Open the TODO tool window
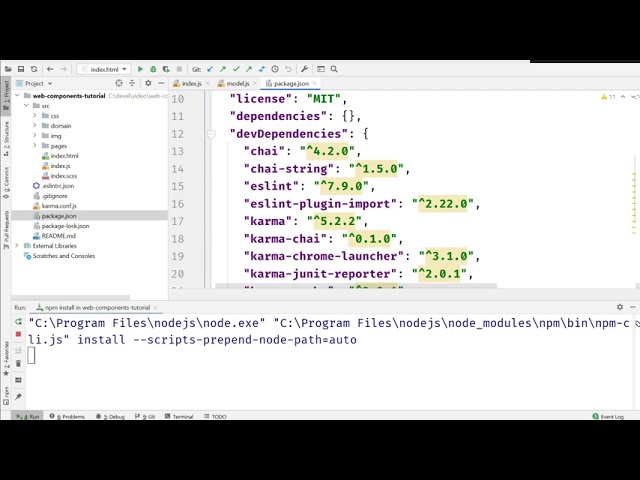640x480 pixels. (215, 417)
